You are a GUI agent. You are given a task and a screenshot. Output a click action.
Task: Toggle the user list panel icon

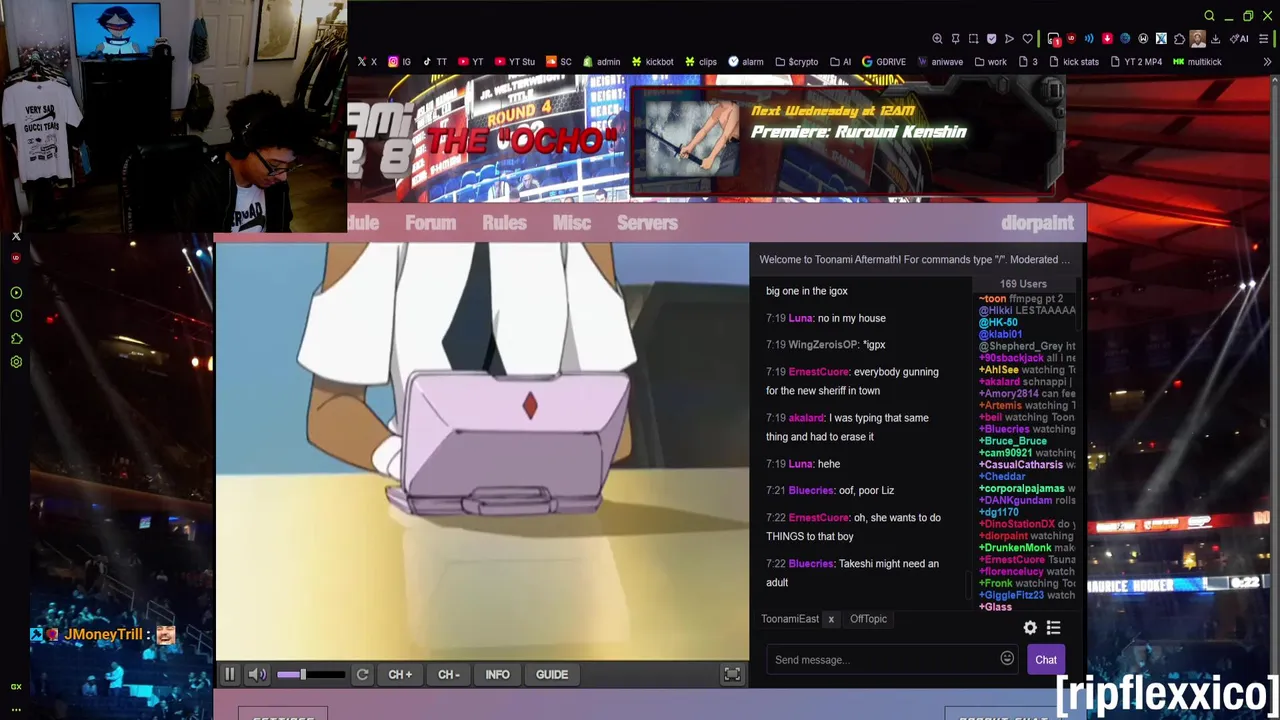coord(1053,628)
